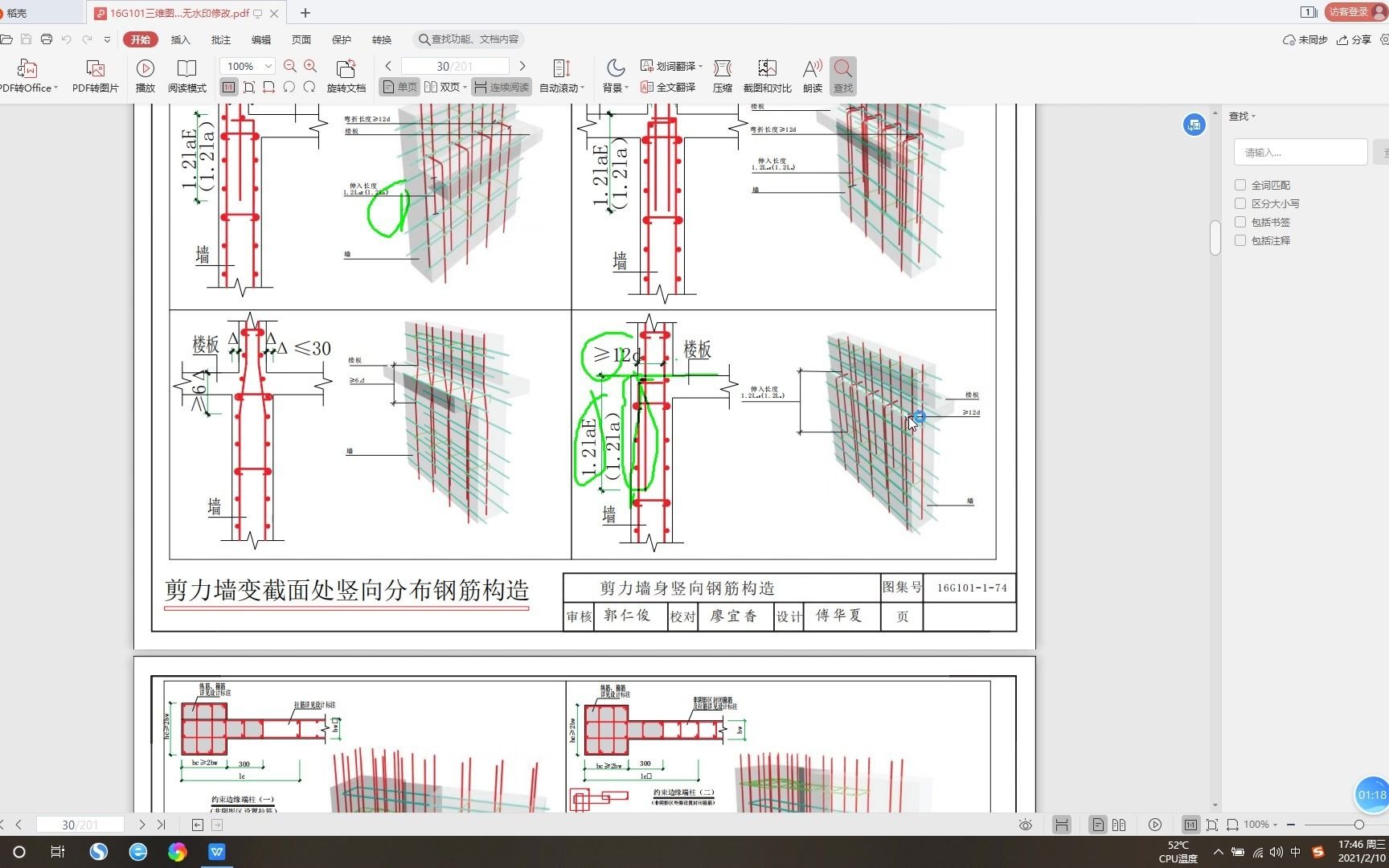Image resolution: width=1389 pixels, height=868 pixels.
Task: Jump to last page icon in status bar
Action: [161, 825]
